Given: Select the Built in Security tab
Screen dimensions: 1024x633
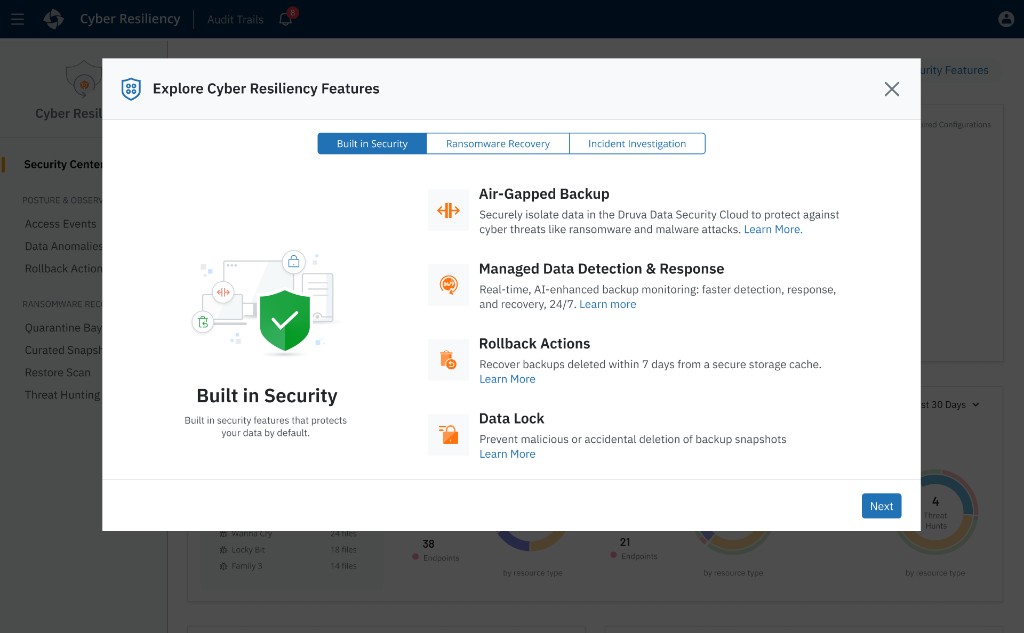Looking at the screenshot, I should (372, 144).
